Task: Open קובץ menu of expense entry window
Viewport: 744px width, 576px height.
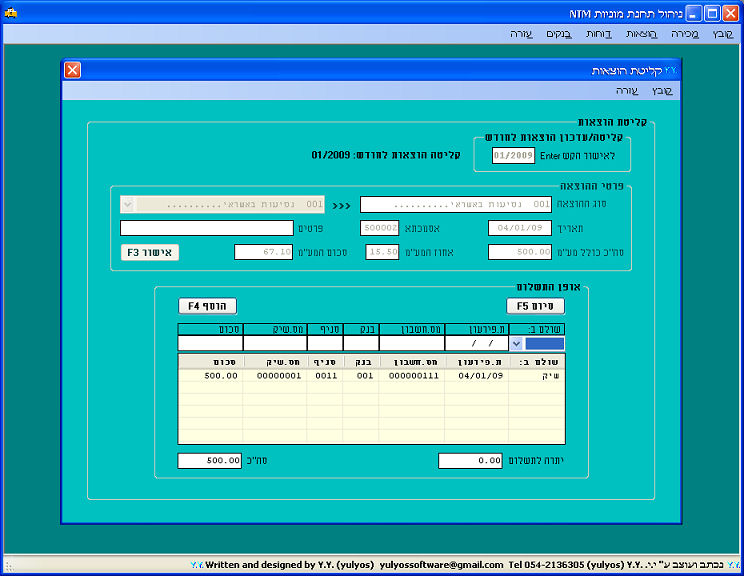Action: click(x=662, y=91)
